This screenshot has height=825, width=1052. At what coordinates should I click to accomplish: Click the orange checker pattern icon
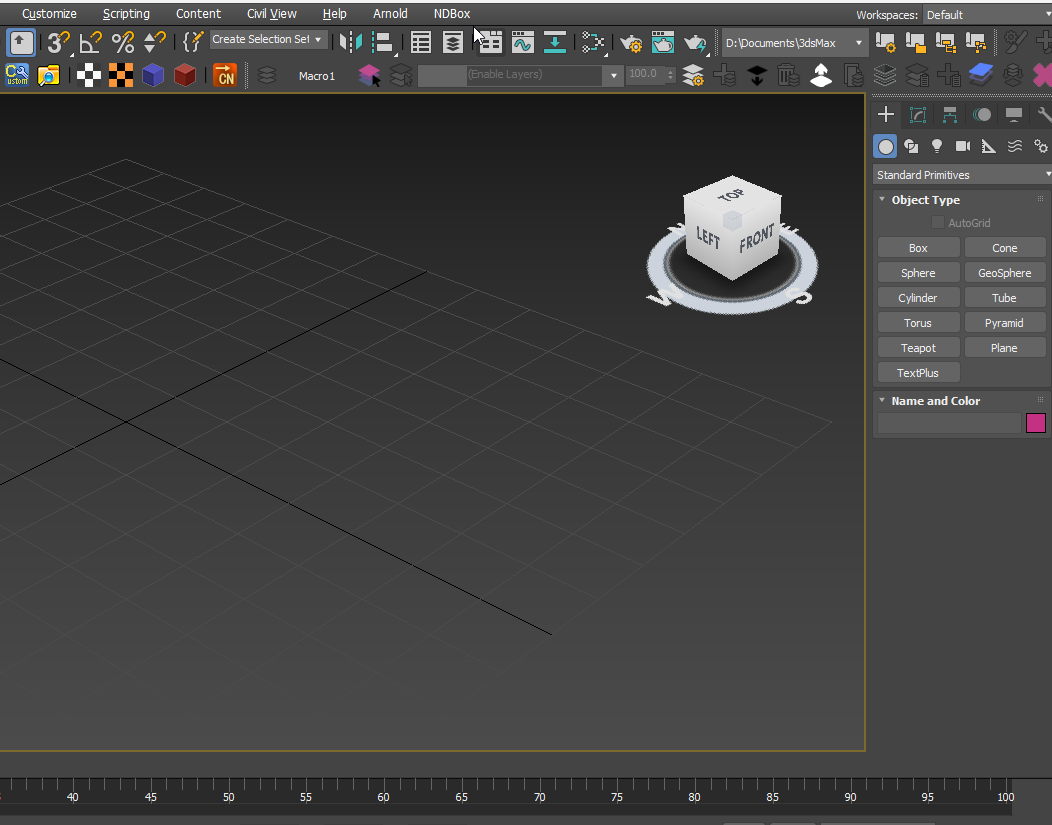121,75
